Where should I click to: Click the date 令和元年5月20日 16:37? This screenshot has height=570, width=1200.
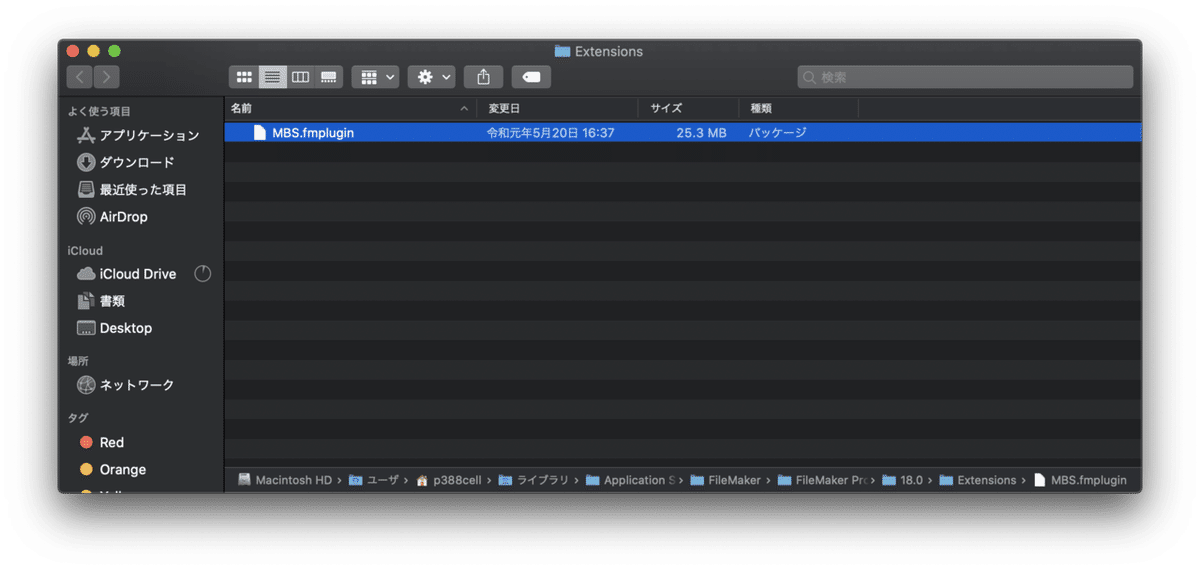coord(550,132)
